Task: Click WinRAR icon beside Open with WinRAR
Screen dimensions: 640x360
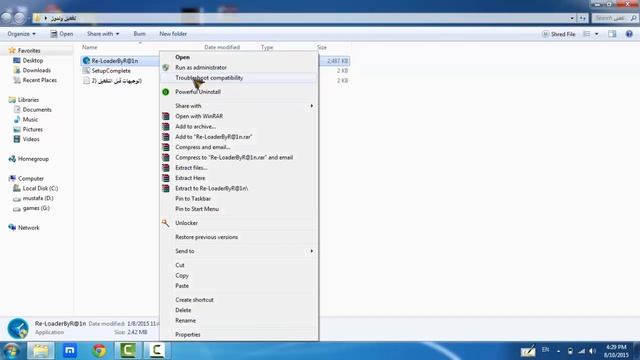Action: [x=166, y=116]
